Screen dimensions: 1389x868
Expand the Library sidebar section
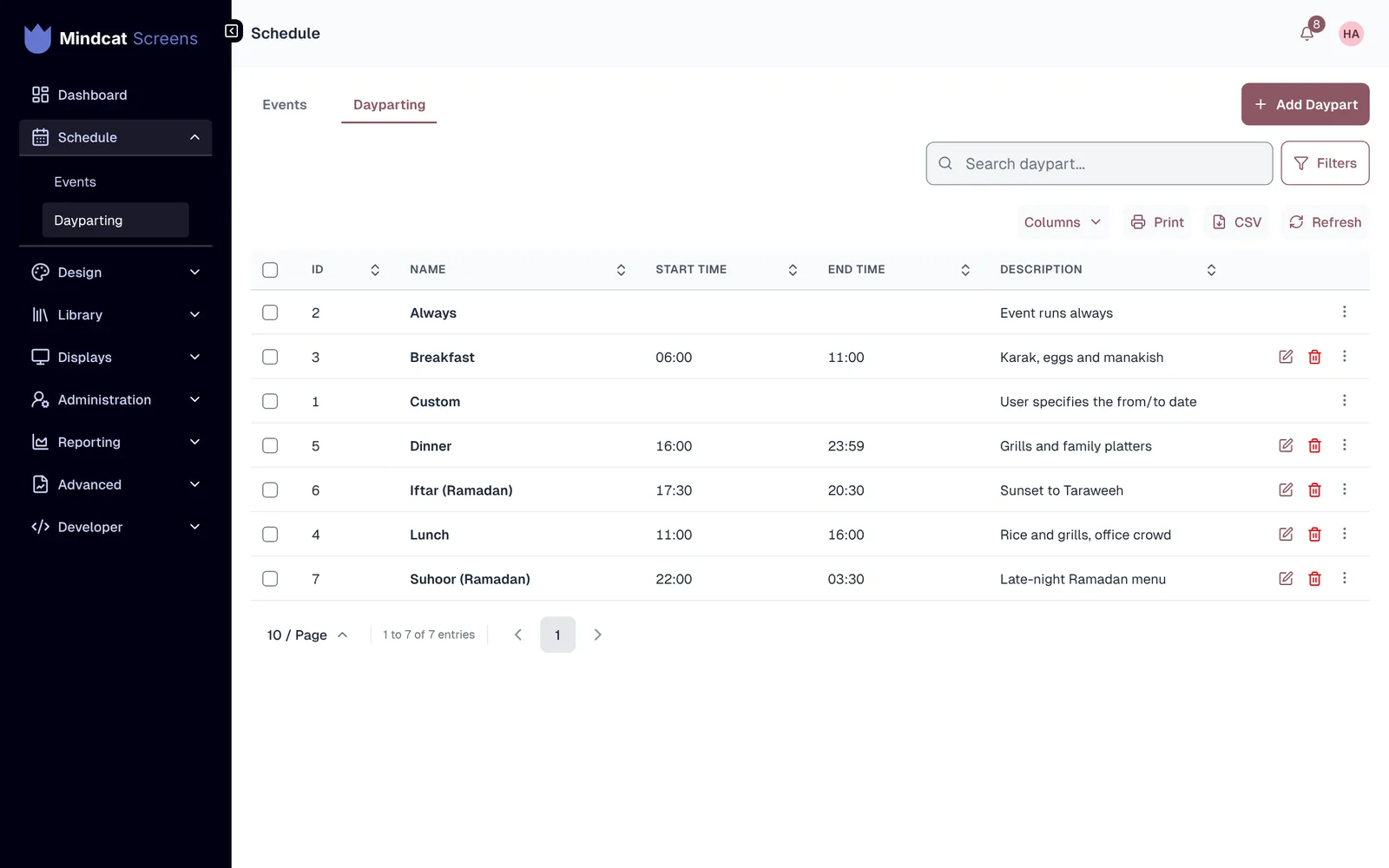coord(115,315)
